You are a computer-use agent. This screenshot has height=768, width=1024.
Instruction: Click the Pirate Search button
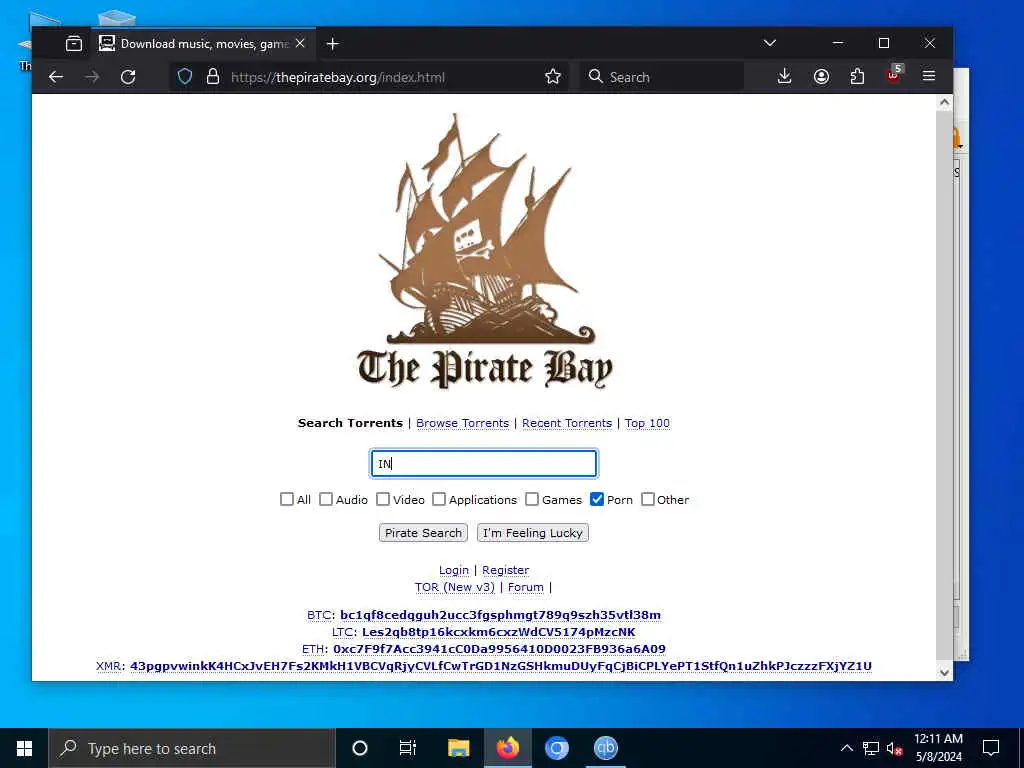pyautogui.click(x=423, y=533)
